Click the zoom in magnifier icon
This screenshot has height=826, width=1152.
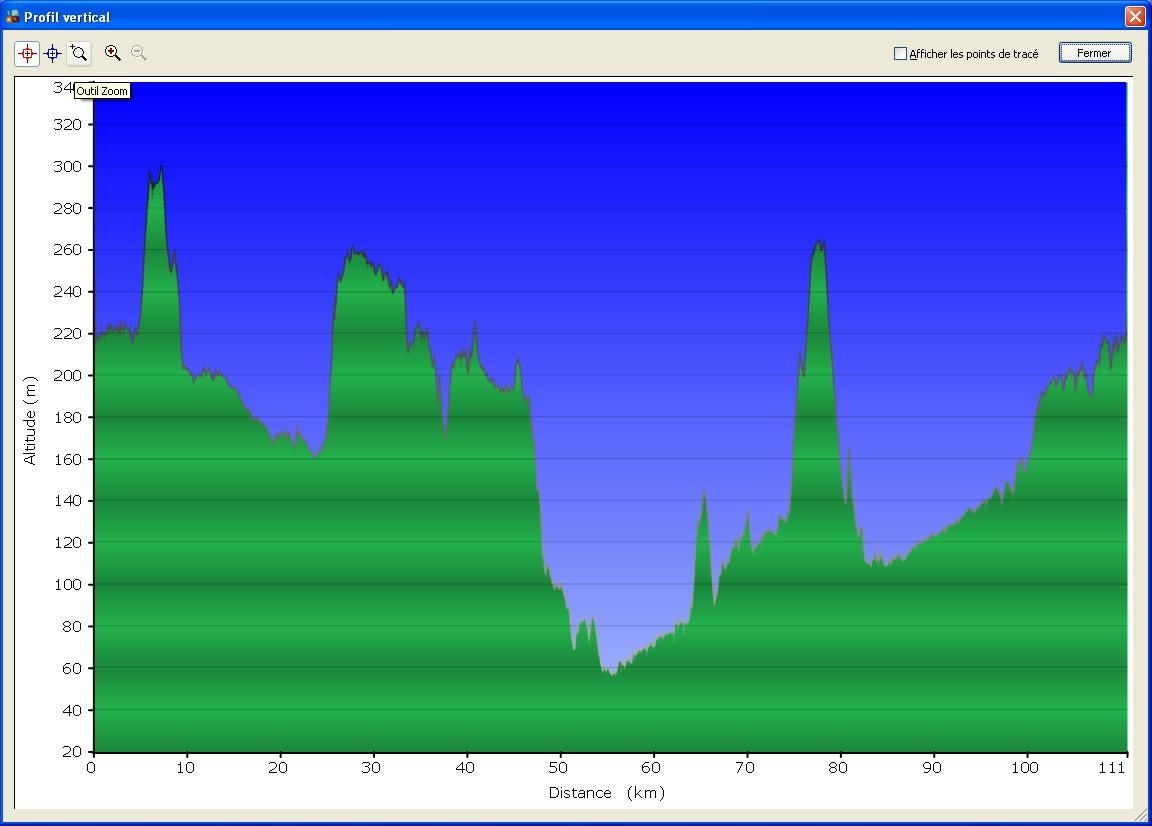(113, 53)
